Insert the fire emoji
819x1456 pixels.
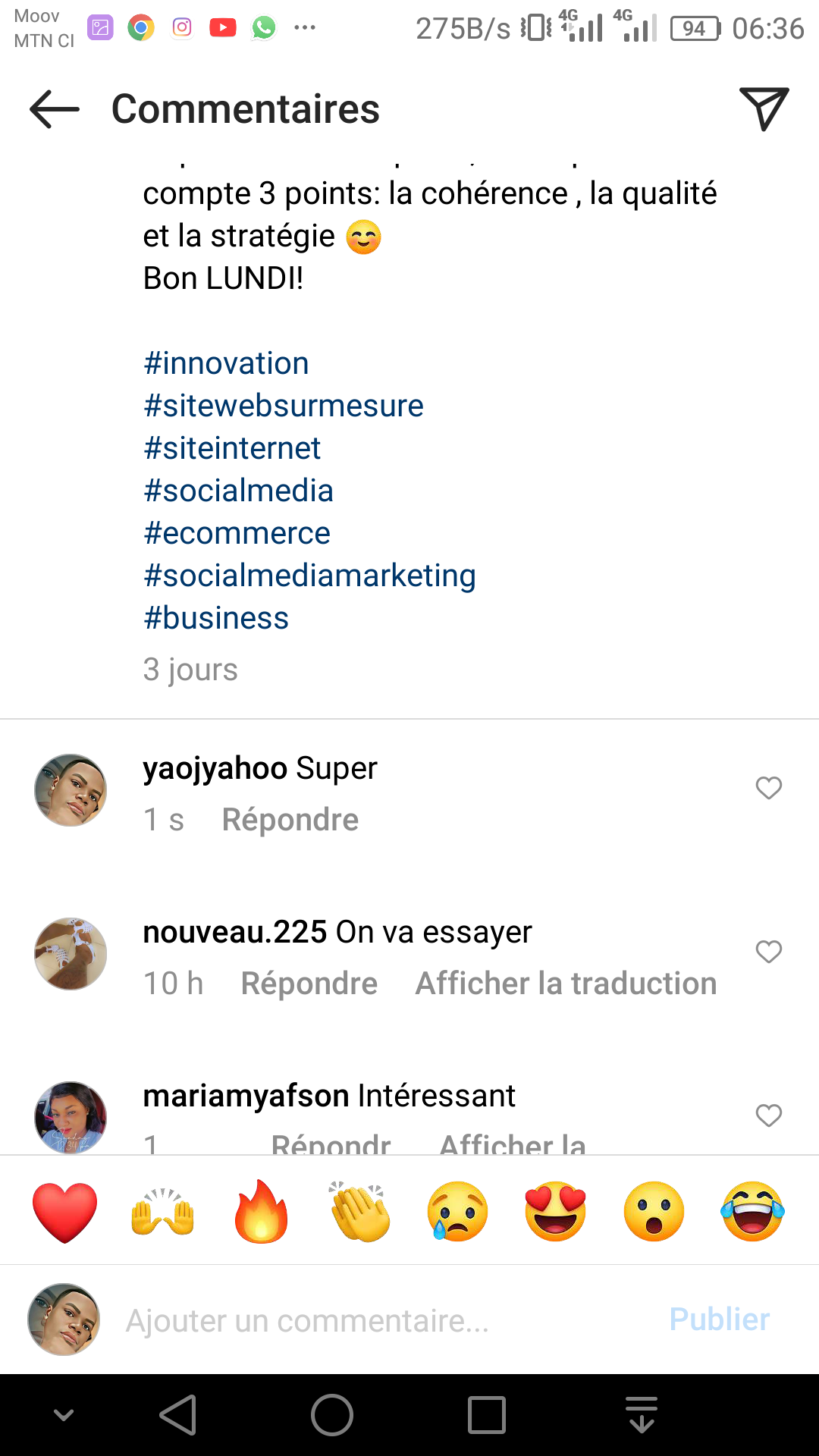[x=262, y=1211]
